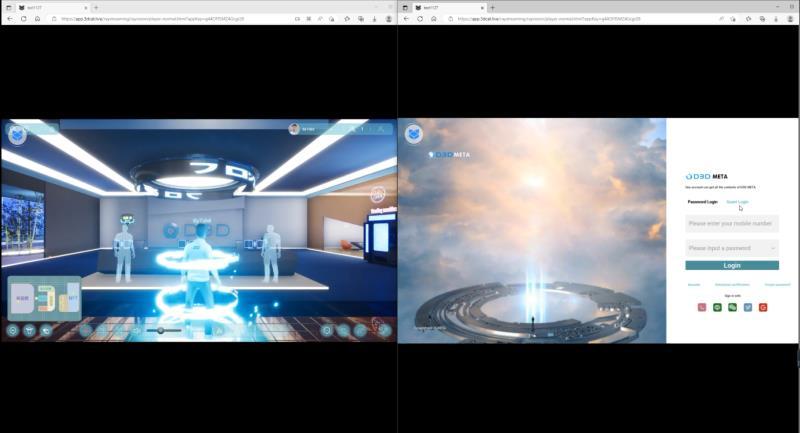Switch to the Guest Login tab
Image resolution: width=800 pixels, height=433 pixels.
737,202
